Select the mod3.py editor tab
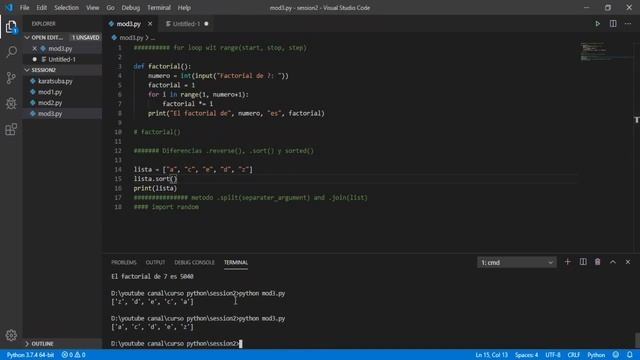The height and width of the screenshot is (360, 640). click(129, 24)
